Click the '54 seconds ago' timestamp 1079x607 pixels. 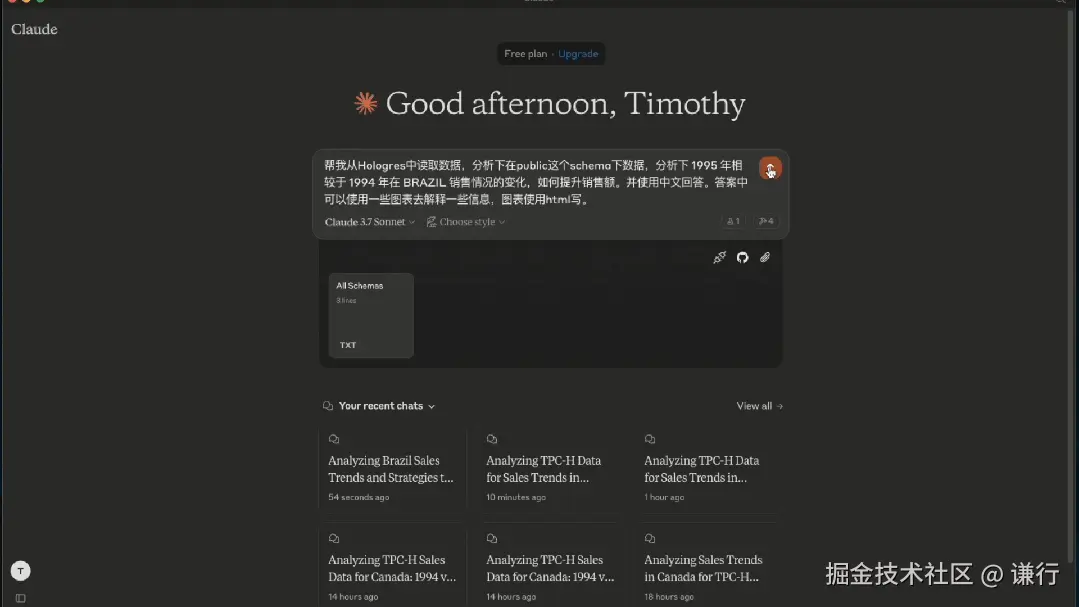tap(359, 497)
